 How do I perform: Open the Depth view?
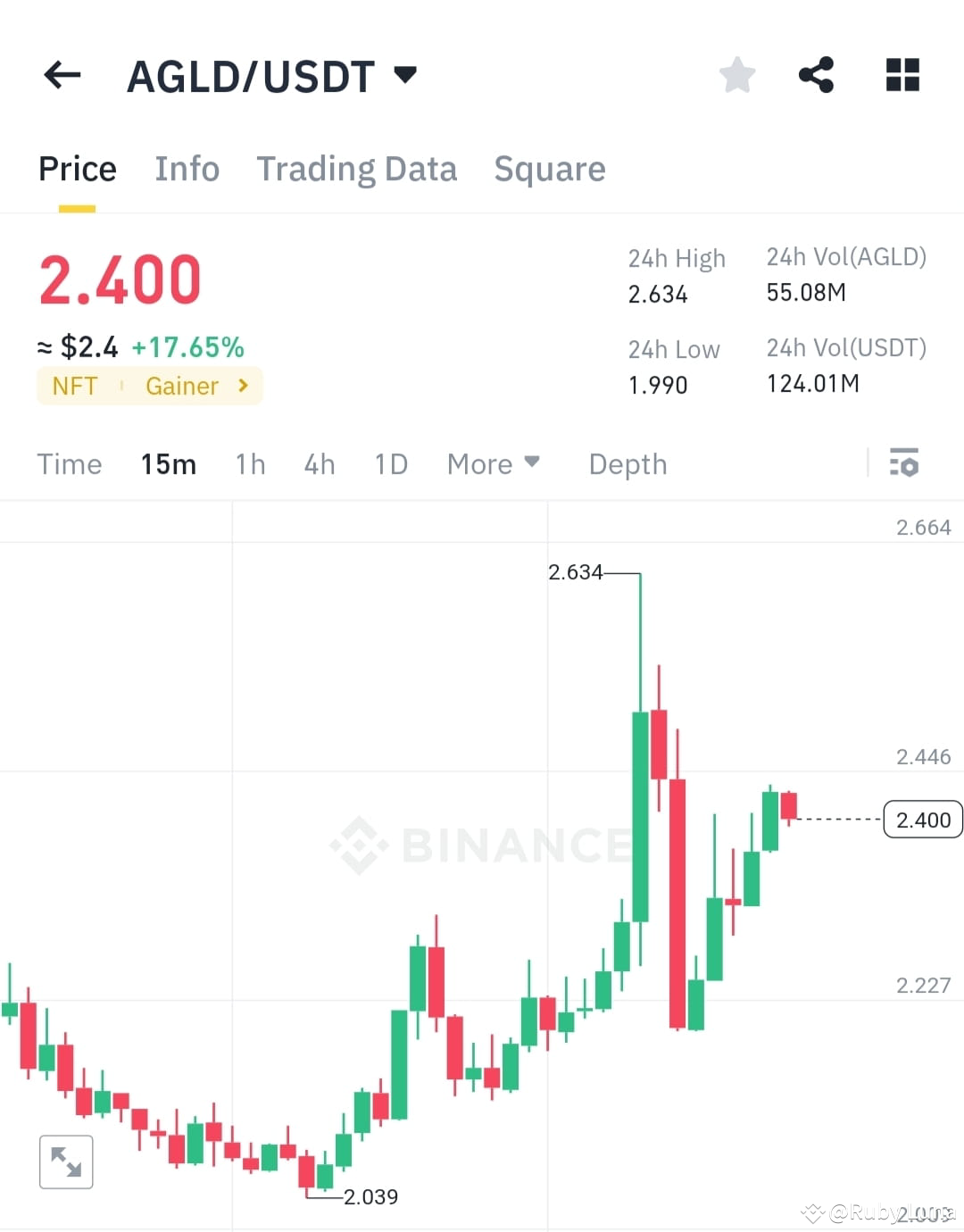point(627,463)
